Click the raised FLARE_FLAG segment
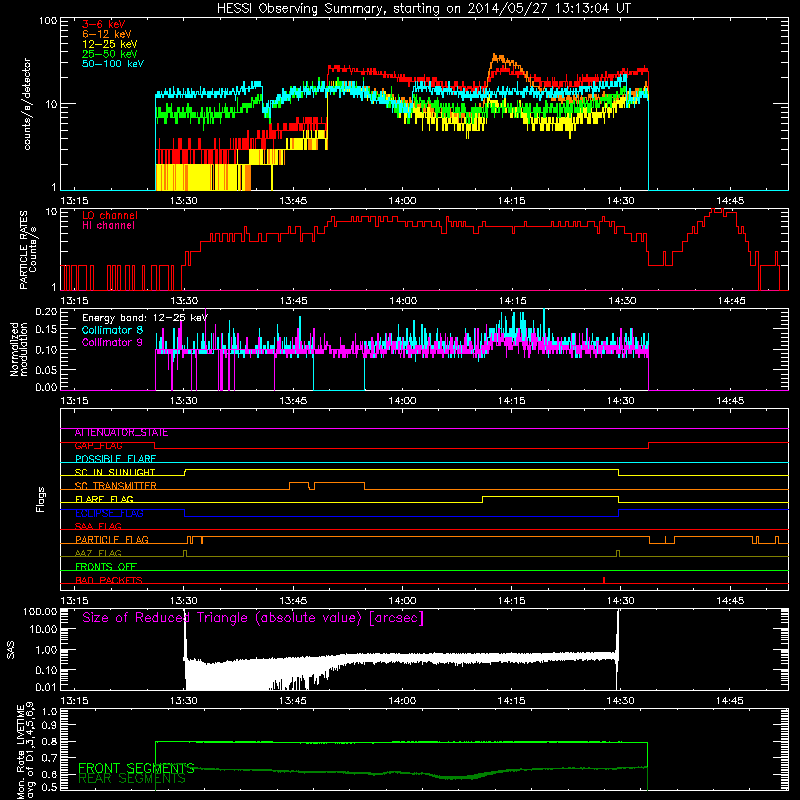Image resolution: width=800 pixels, height=800 pixels. point(551,497)
